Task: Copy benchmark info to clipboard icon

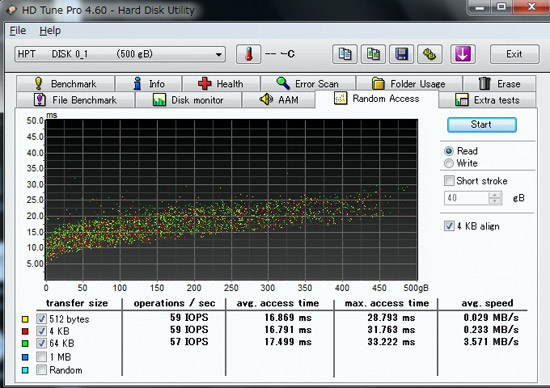Action: point(345,54)
